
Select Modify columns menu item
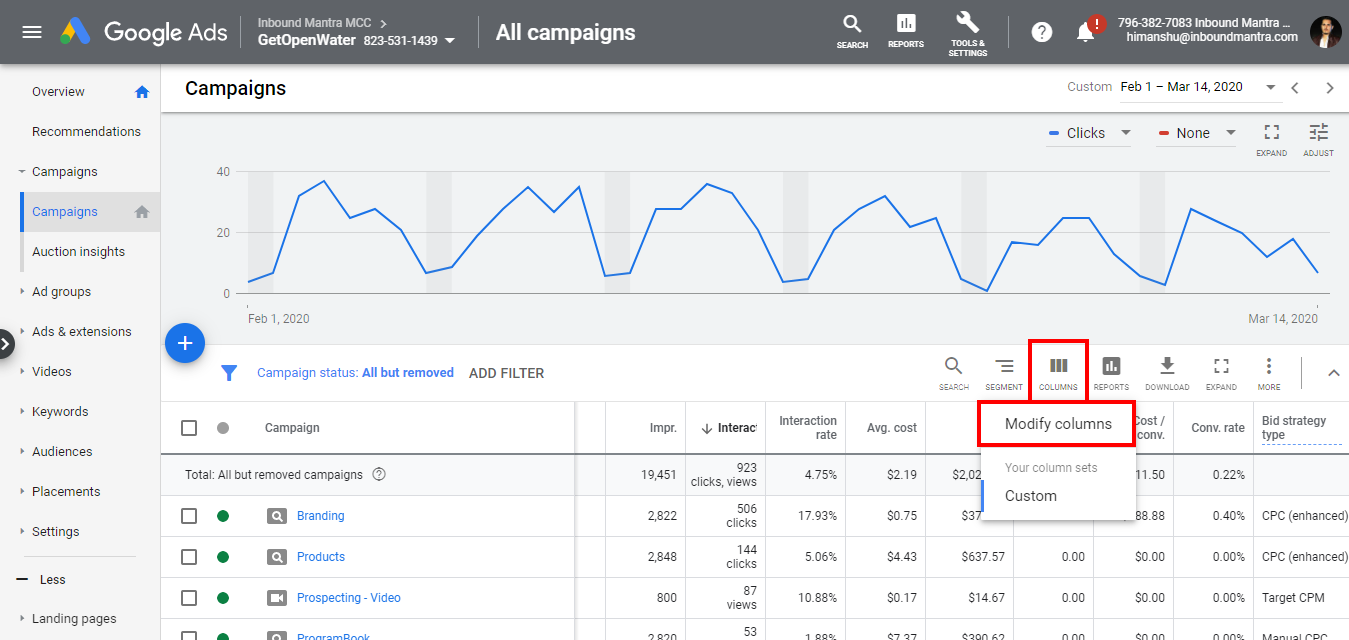(x=1058, y=424)
